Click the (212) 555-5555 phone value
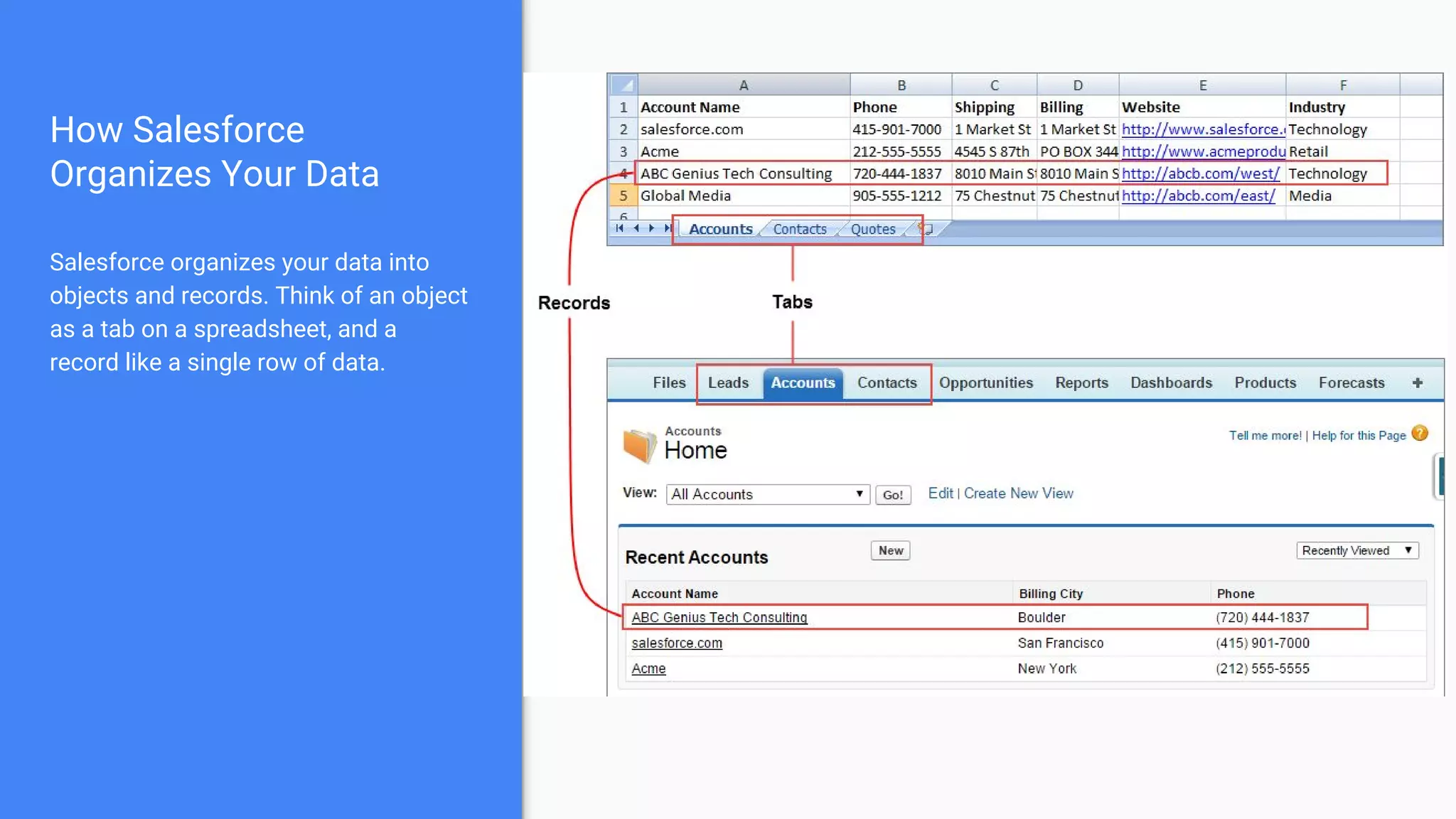Screen dimensions: 1456x819 [x=1263, y=669]
